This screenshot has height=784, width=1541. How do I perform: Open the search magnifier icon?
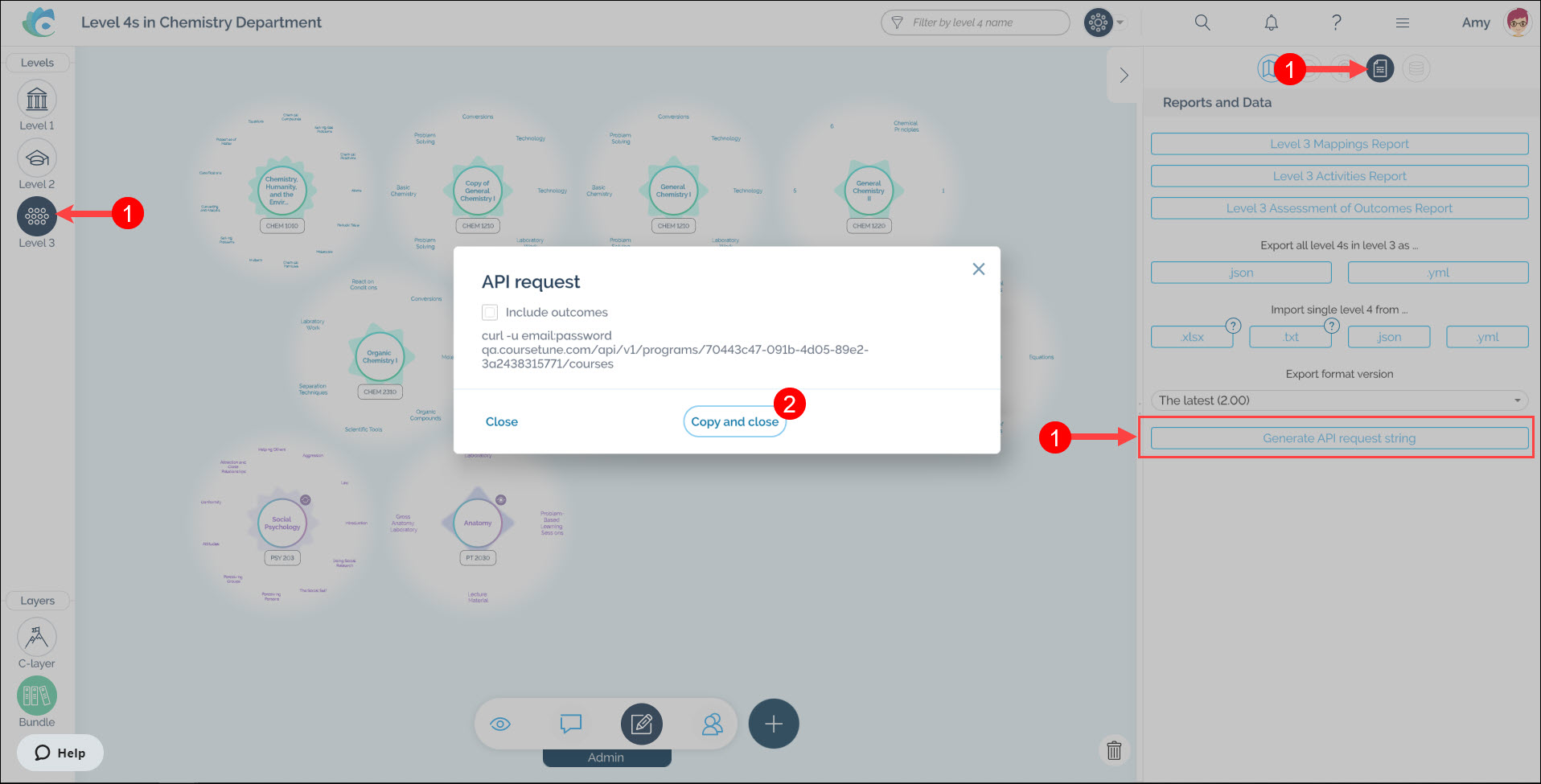point(1202,23)
